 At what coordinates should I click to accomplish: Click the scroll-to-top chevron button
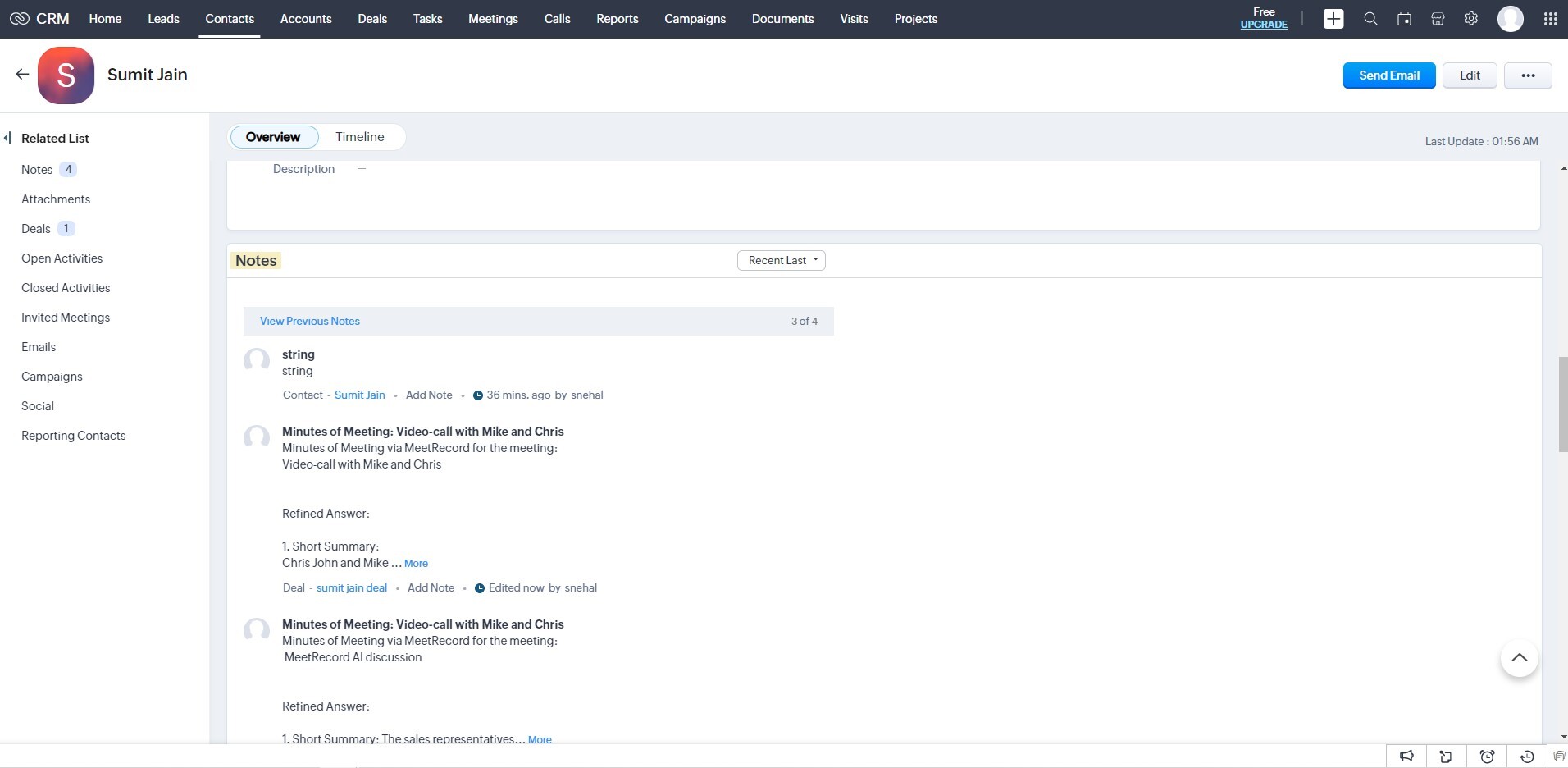pos(1519,658)
